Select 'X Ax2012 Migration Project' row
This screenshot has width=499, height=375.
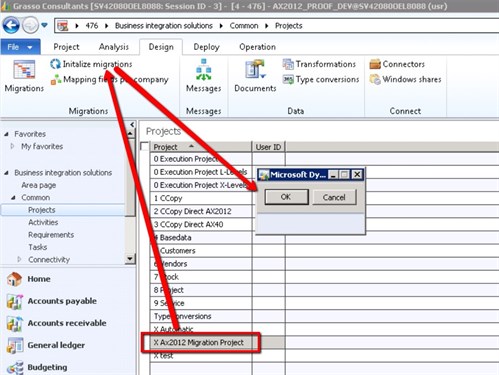[201, 342]
